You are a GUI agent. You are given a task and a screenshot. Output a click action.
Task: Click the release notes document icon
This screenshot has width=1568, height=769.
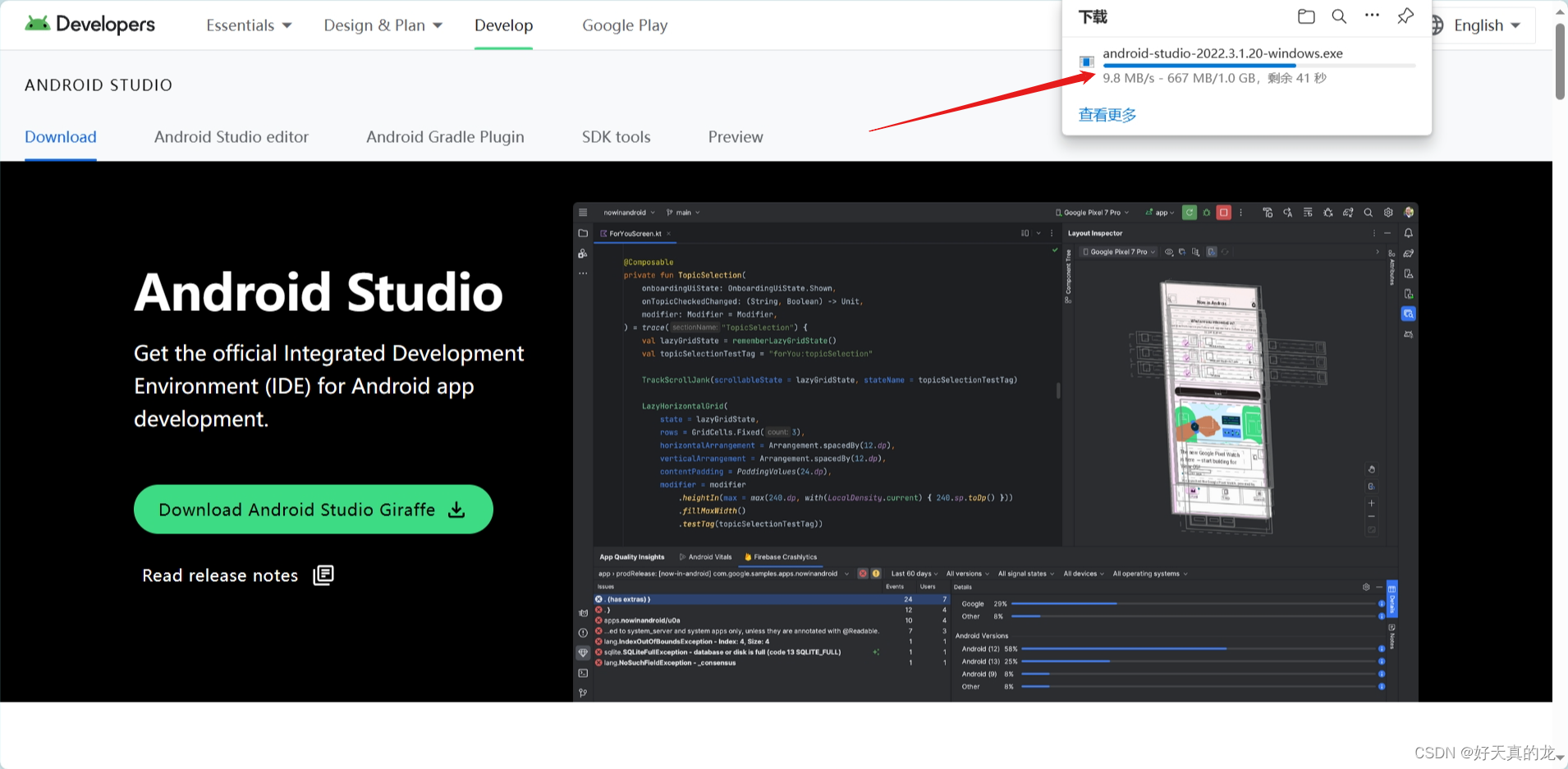coord(323,575)
